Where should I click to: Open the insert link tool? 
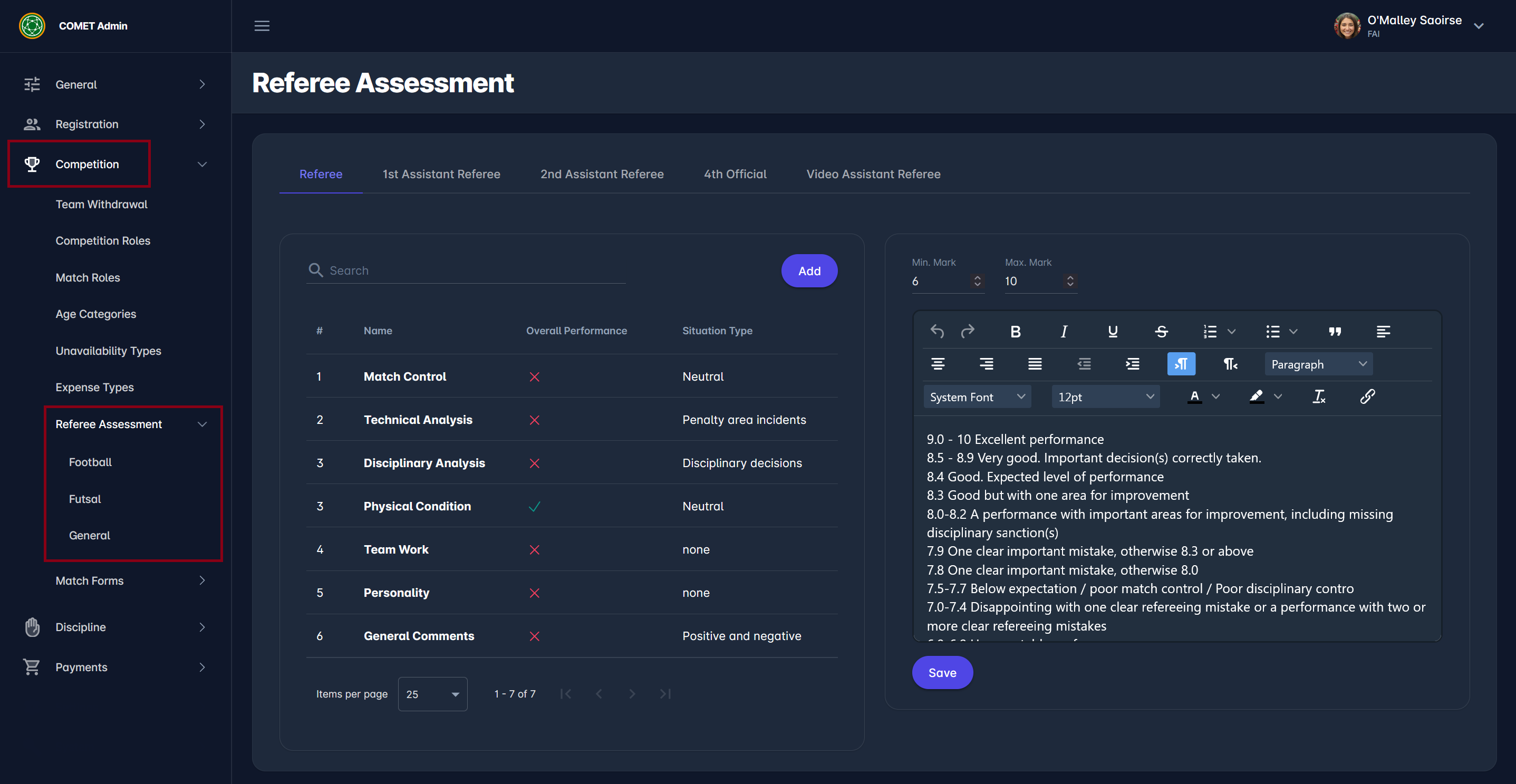coord(1367,396)
